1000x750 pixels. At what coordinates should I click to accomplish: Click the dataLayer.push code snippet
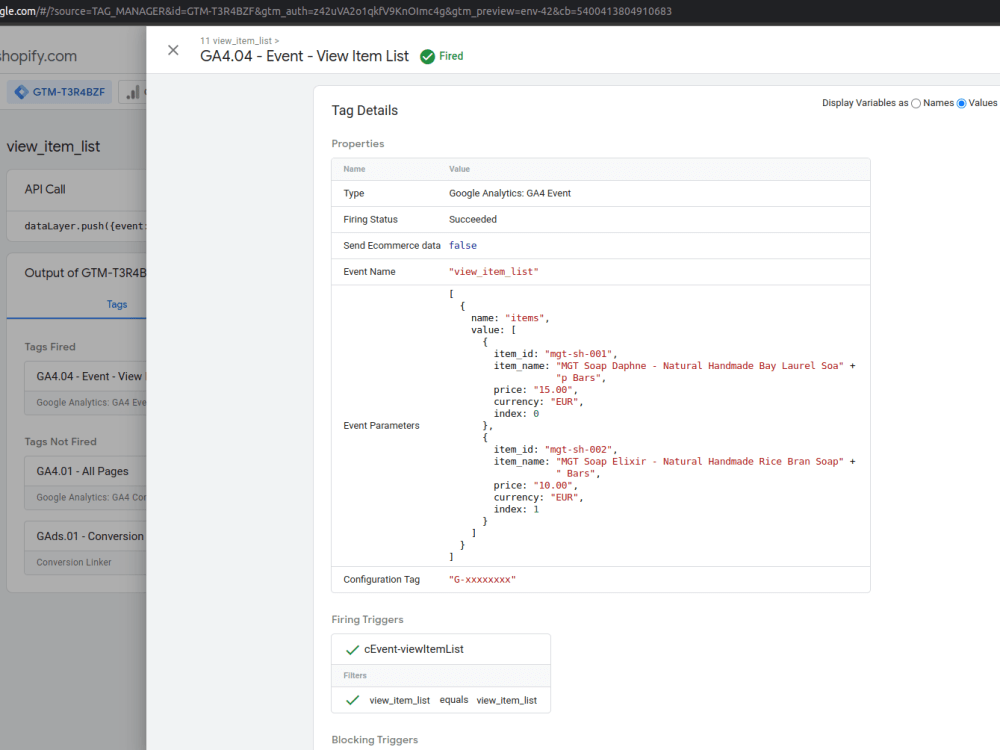click(x=85, y=226)
